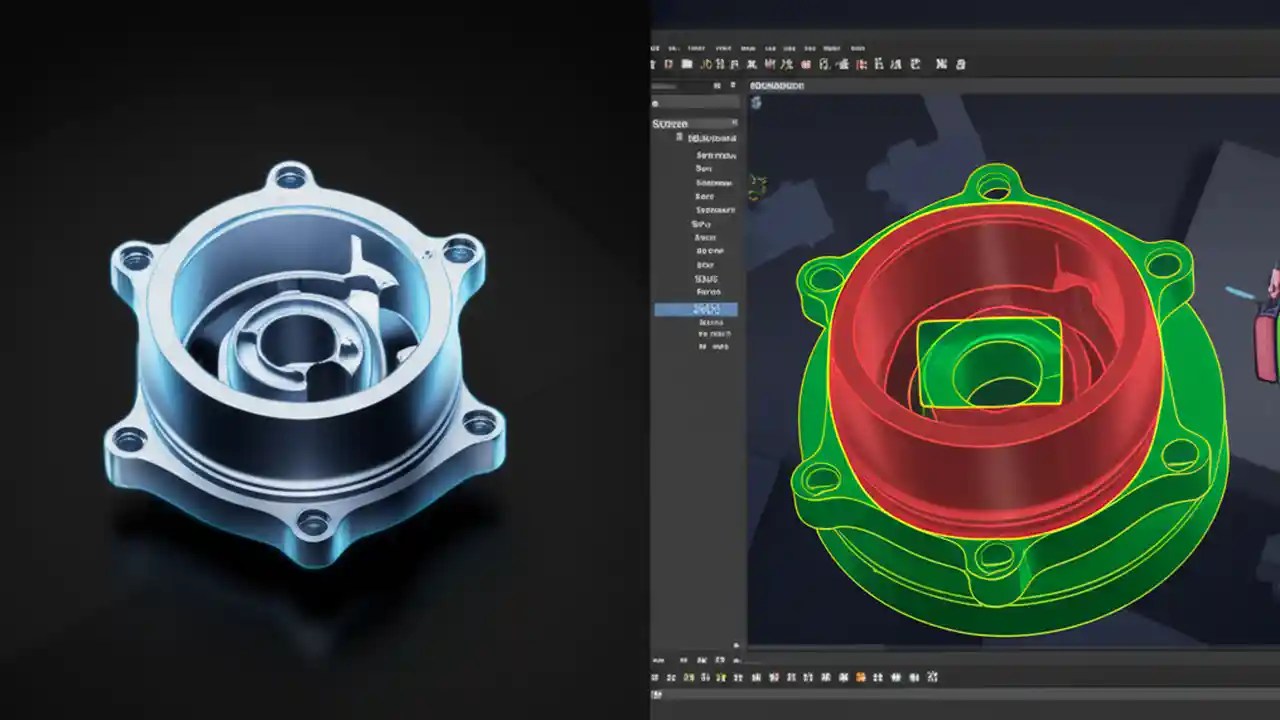Click the small gear icon above the scene panel

[655, 102]
